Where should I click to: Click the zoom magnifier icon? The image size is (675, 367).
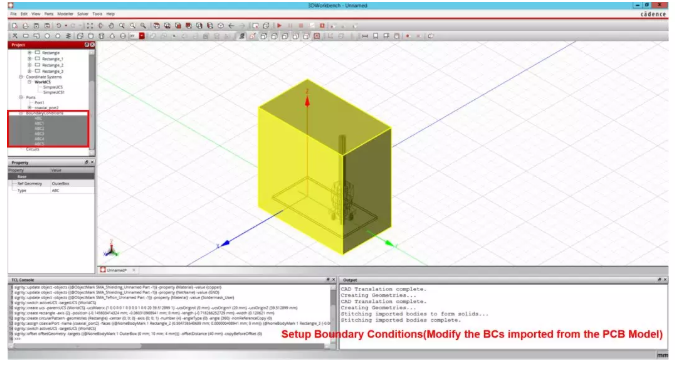(122, 26)
